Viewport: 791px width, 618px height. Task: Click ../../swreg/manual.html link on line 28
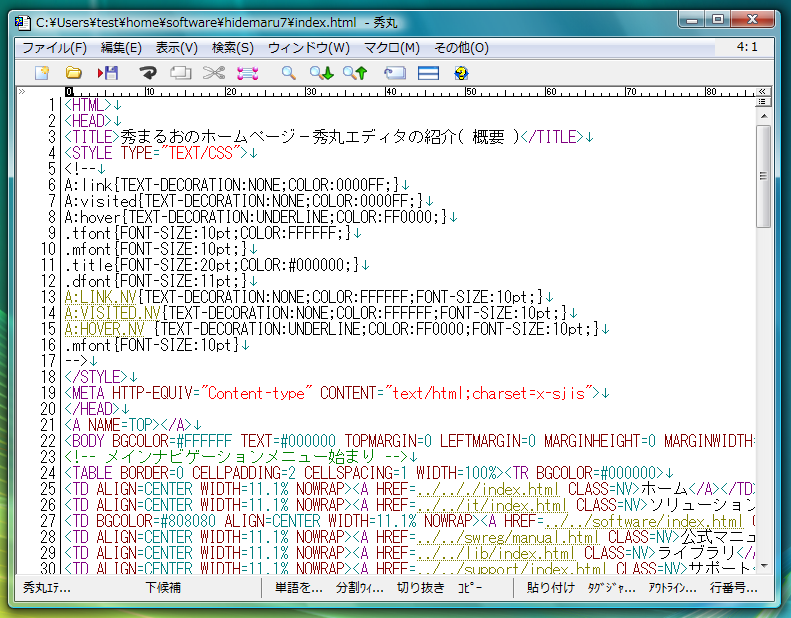(x=508, y=537)
